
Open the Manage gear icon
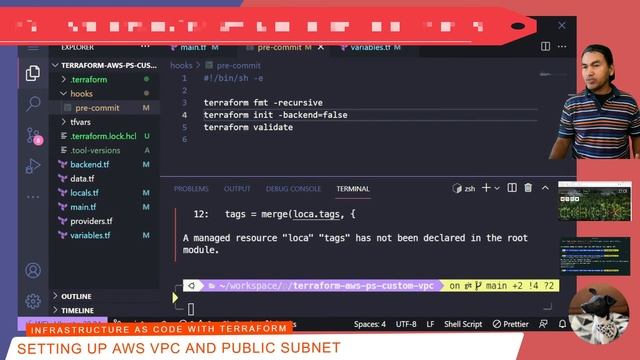point(33,301)
